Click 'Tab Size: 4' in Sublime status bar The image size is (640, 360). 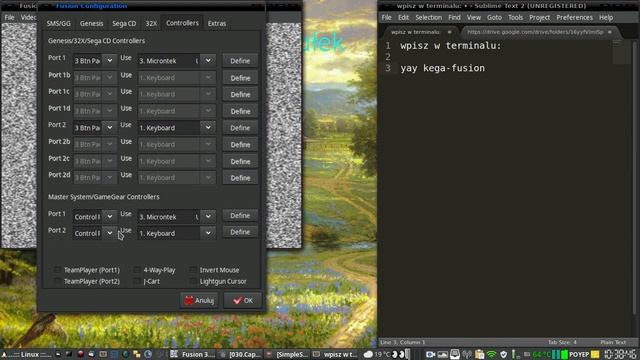tap(562, 342)
